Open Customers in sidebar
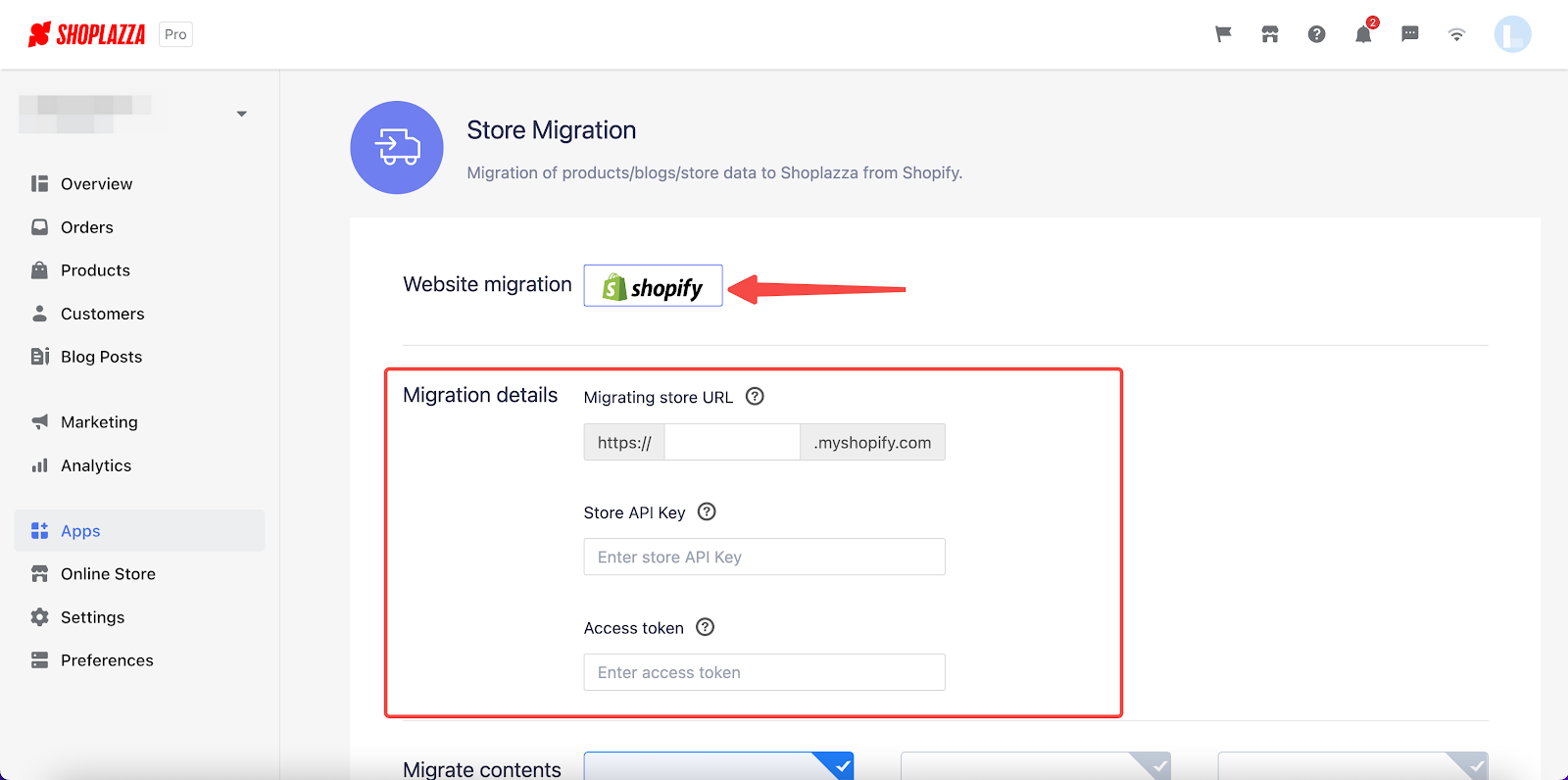Viewport: 1568px width, 780px height. point(139,314)
